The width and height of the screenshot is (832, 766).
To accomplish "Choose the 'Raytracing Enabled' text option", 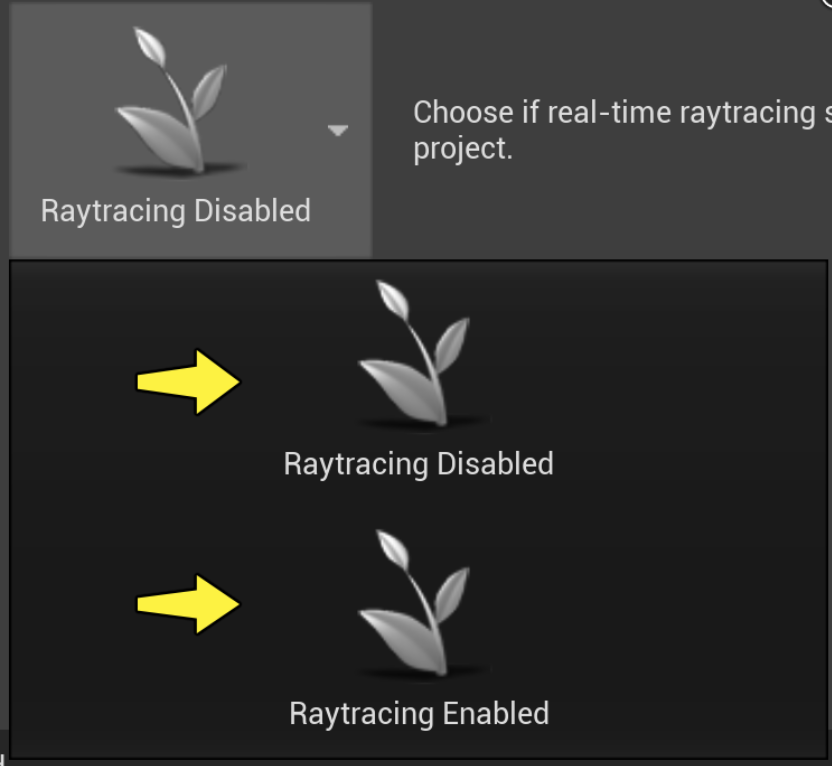I will tap(419, 714).
